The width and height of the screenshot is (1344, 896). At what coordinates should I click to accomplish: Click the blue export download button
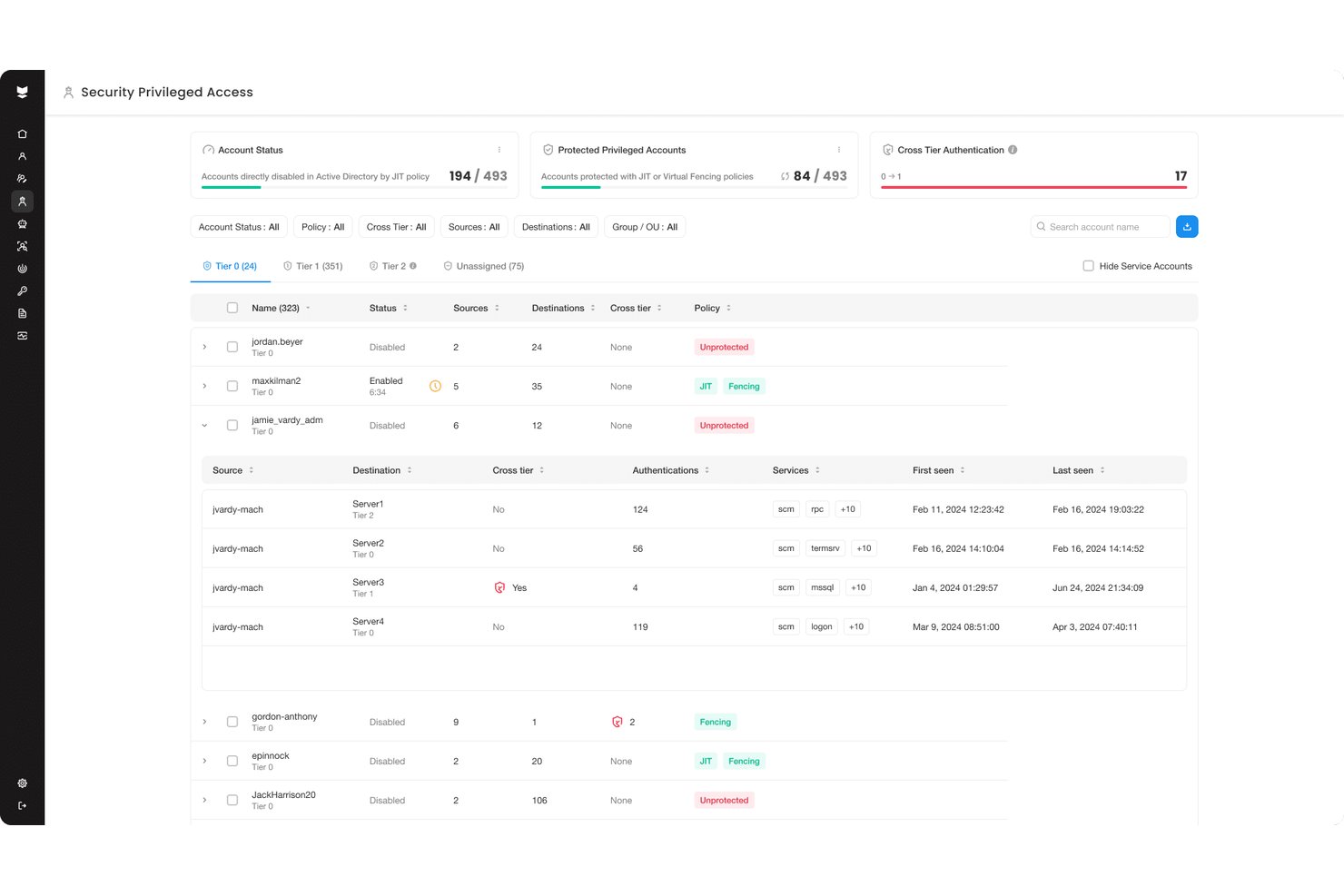[x=1186, y=227]
